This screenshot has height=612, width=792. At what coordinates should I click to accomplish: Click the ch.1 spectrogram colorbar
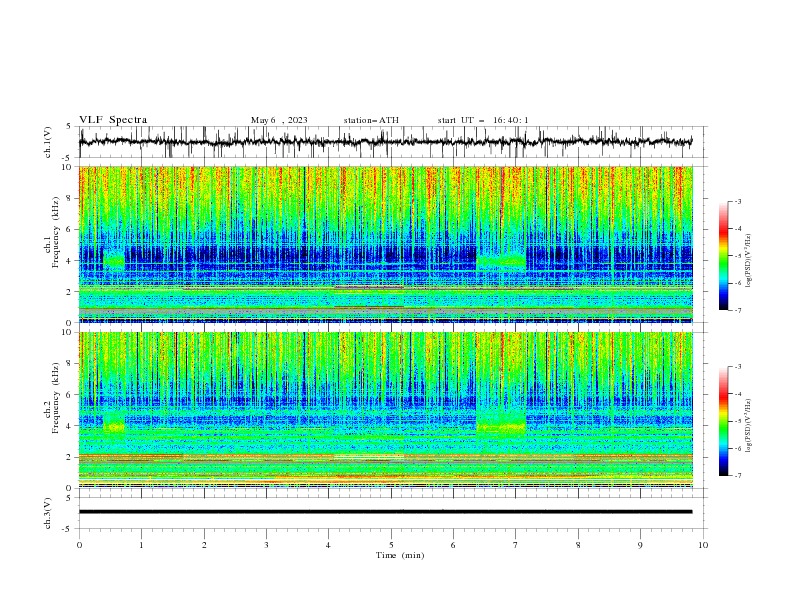tap(723, 256)
